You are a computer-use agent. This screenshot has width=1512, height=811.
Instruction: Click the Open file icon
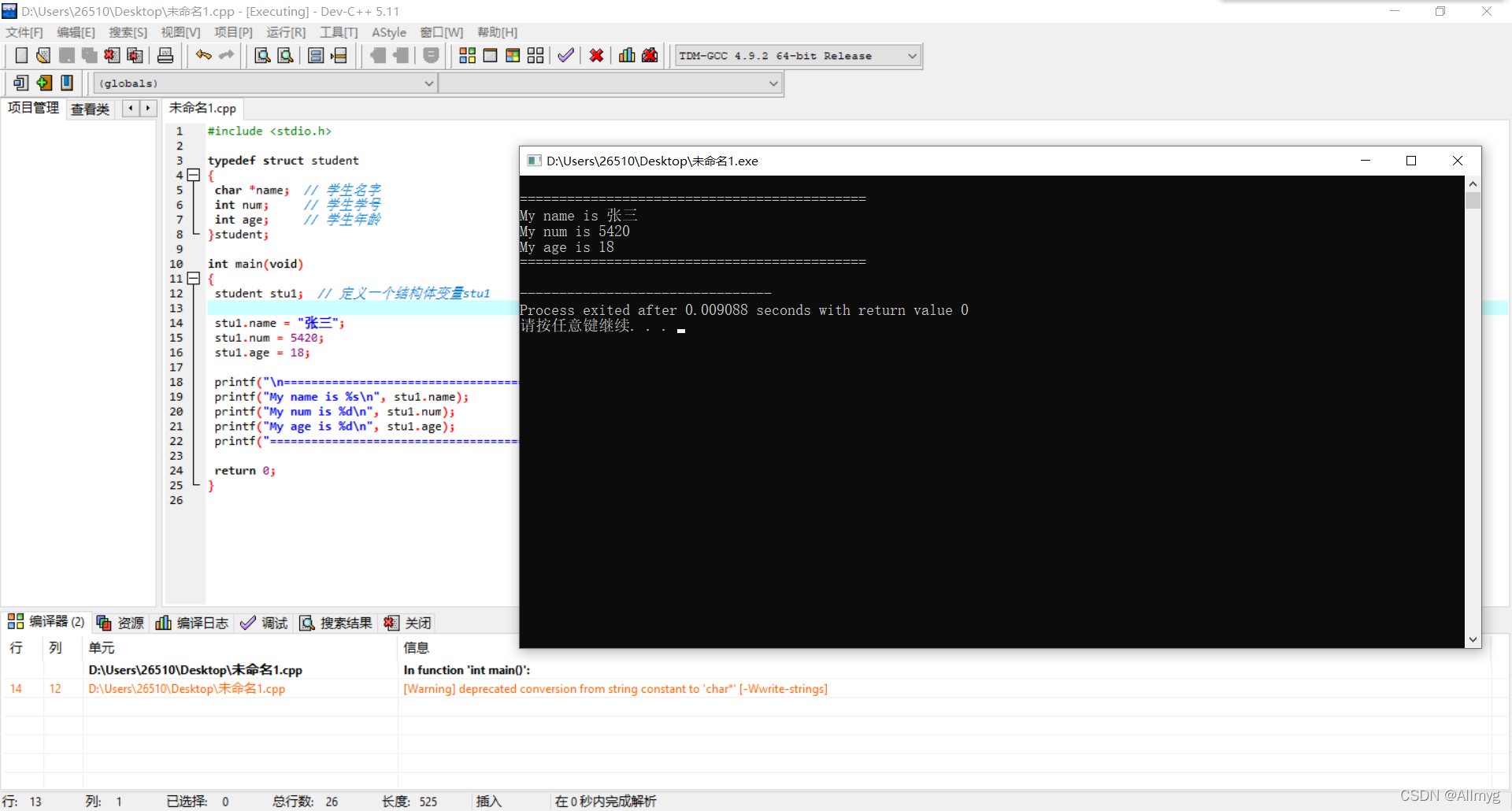coord(43,55)
